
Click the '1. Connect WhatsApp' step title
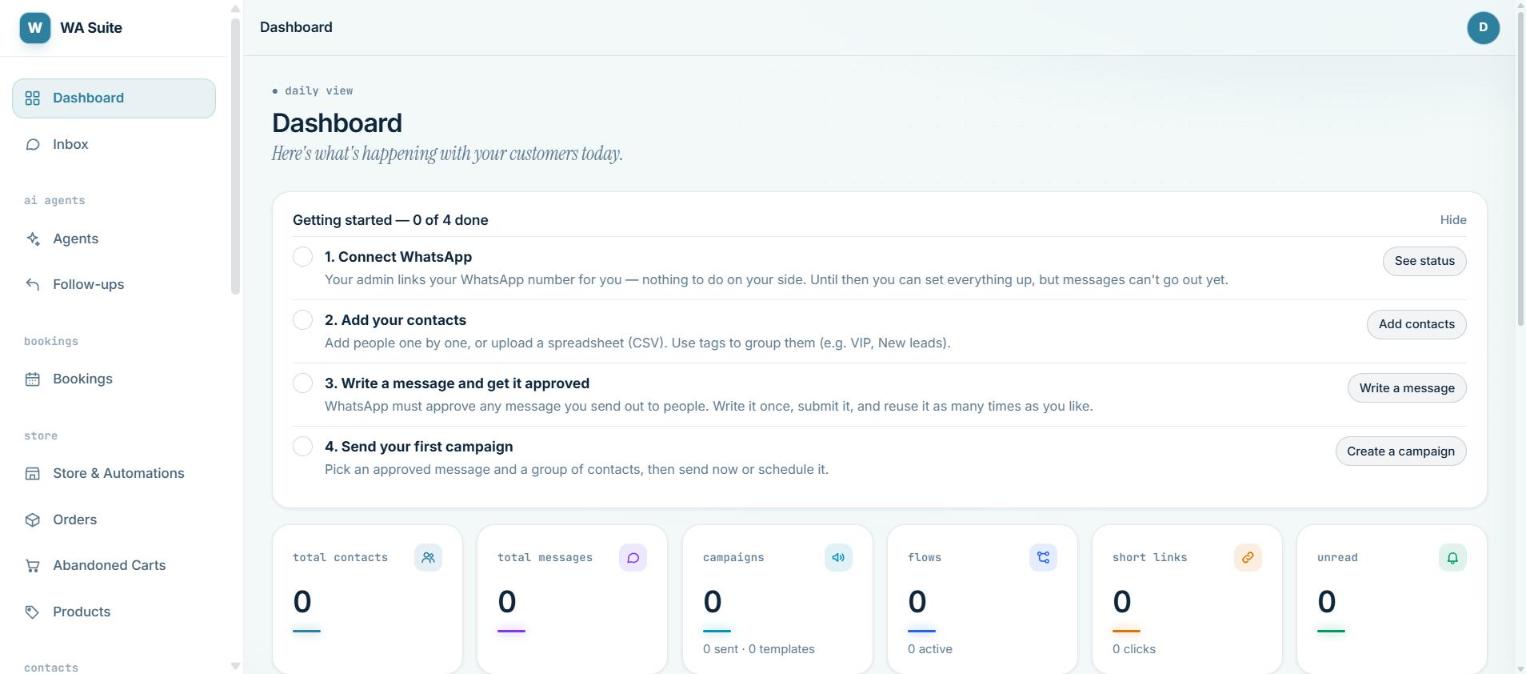pyautogui.click(x=398, y=257)
